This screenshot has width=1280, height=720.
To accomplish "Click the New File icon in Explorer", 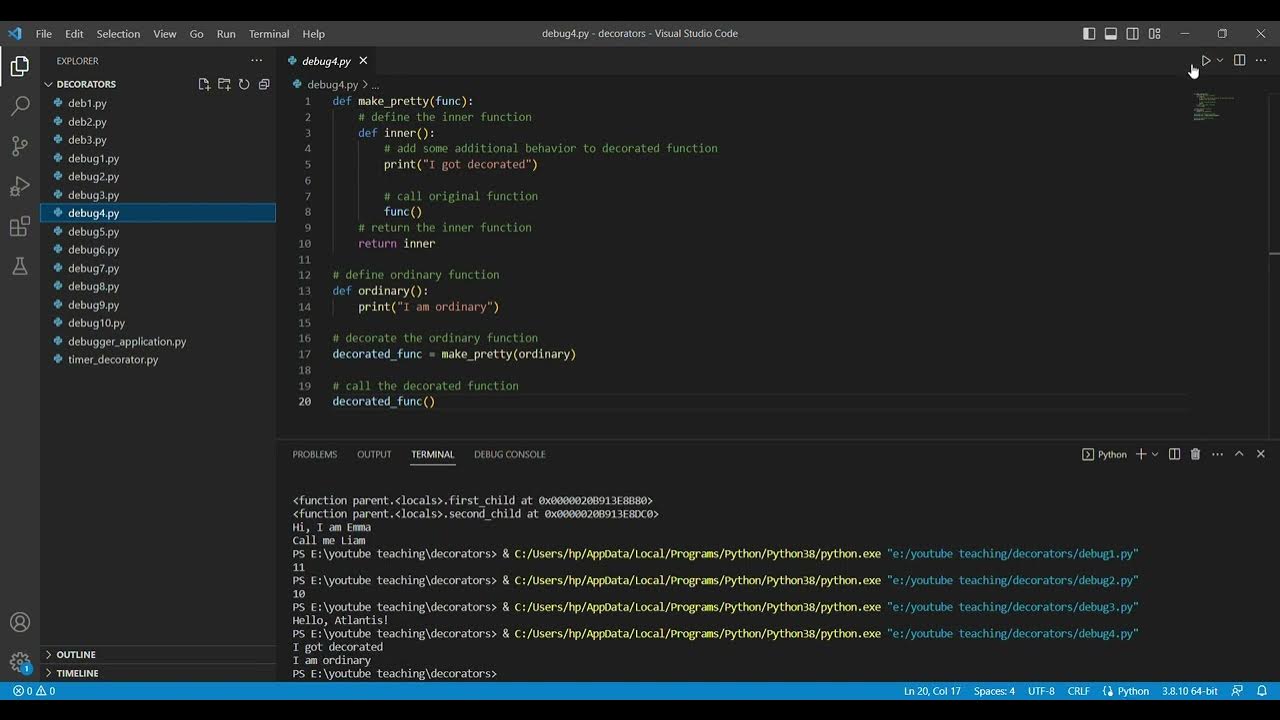I will (204, 84).
